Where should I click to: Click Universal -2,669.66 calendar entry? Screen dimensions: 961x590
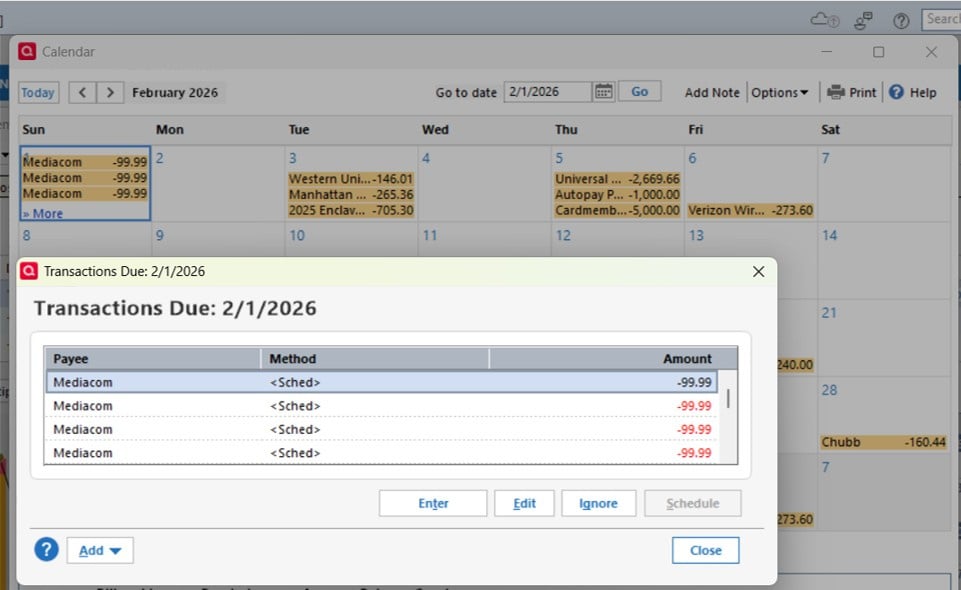617,179
